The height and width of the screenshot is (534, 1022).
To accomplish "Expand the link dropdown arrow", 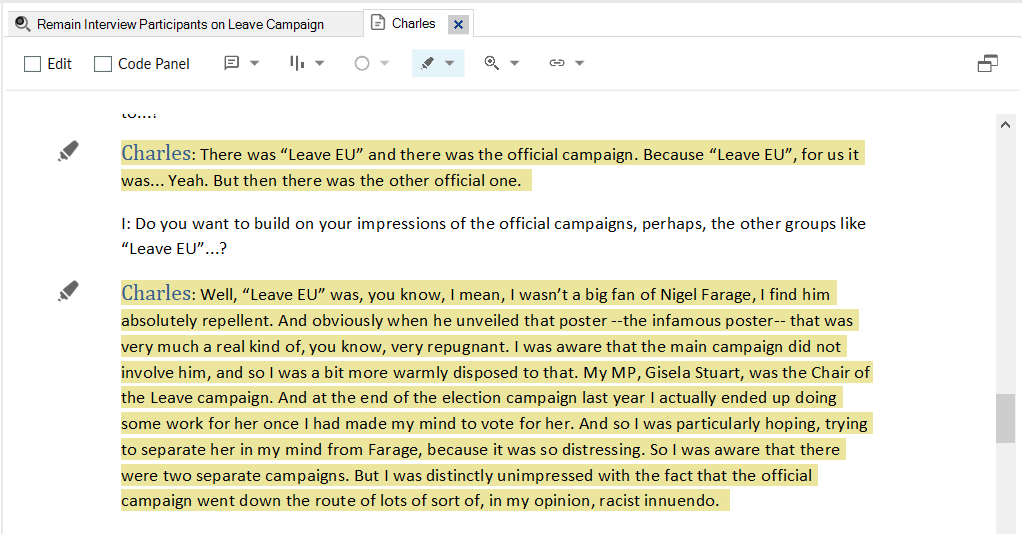I will 579,63.
